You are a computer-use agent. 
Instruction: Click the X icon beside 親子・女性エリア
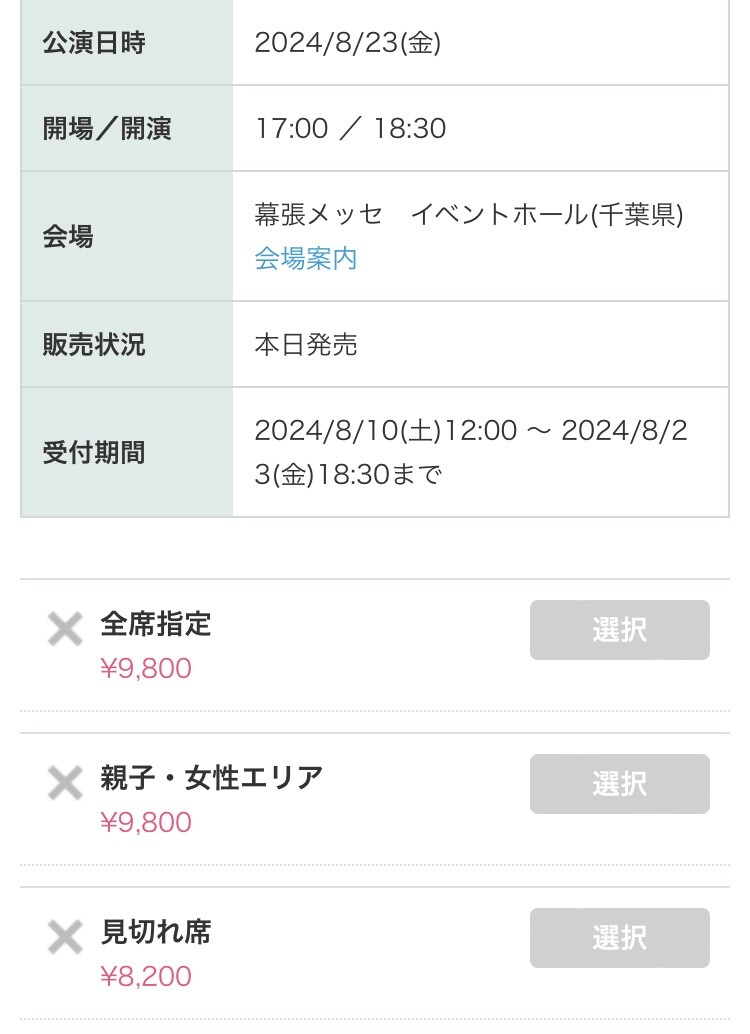click(x=65, y=784)
